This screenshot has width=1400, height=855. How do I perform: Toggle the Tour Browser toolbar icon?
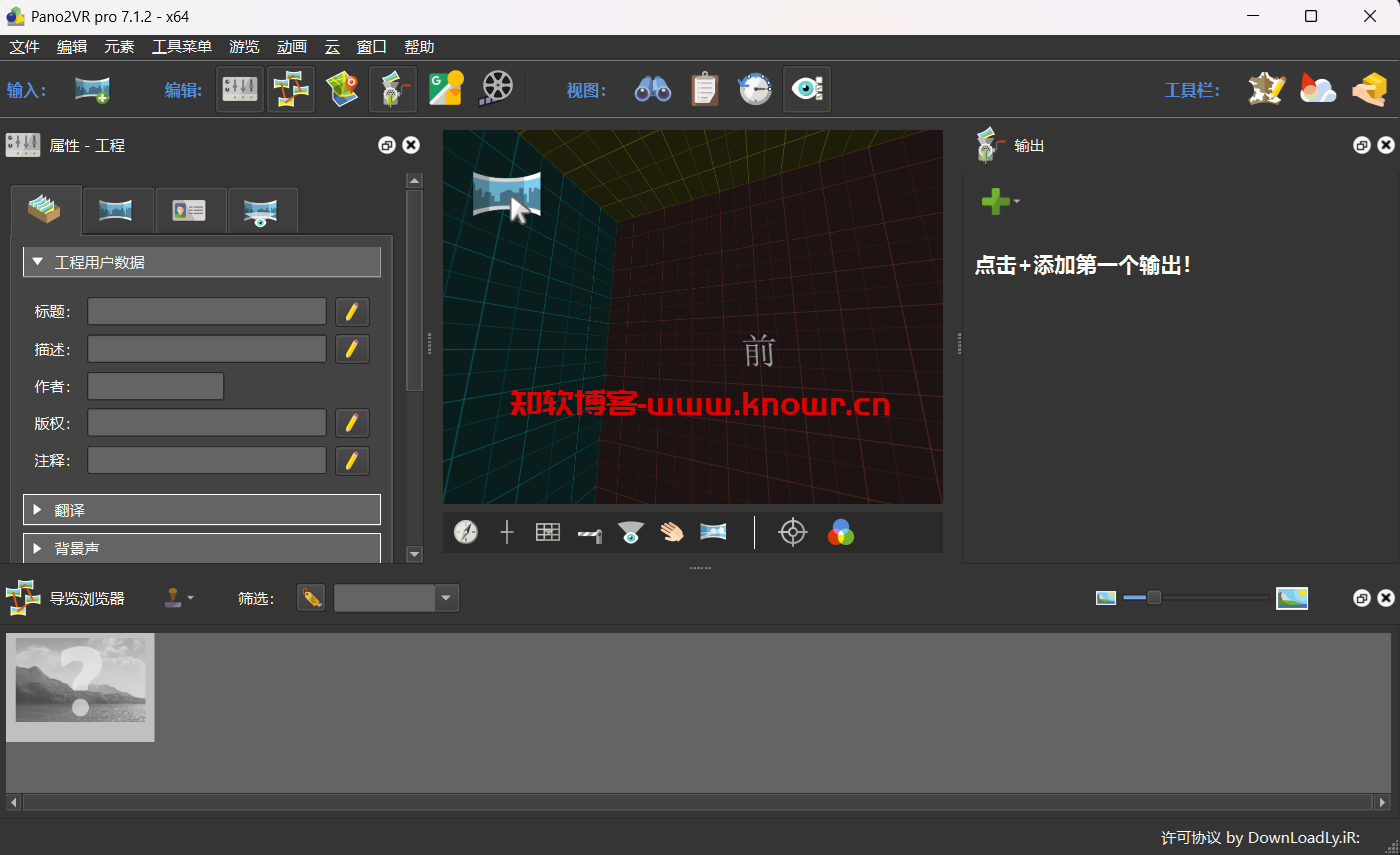pyautogui.click(x=291, y=89)
